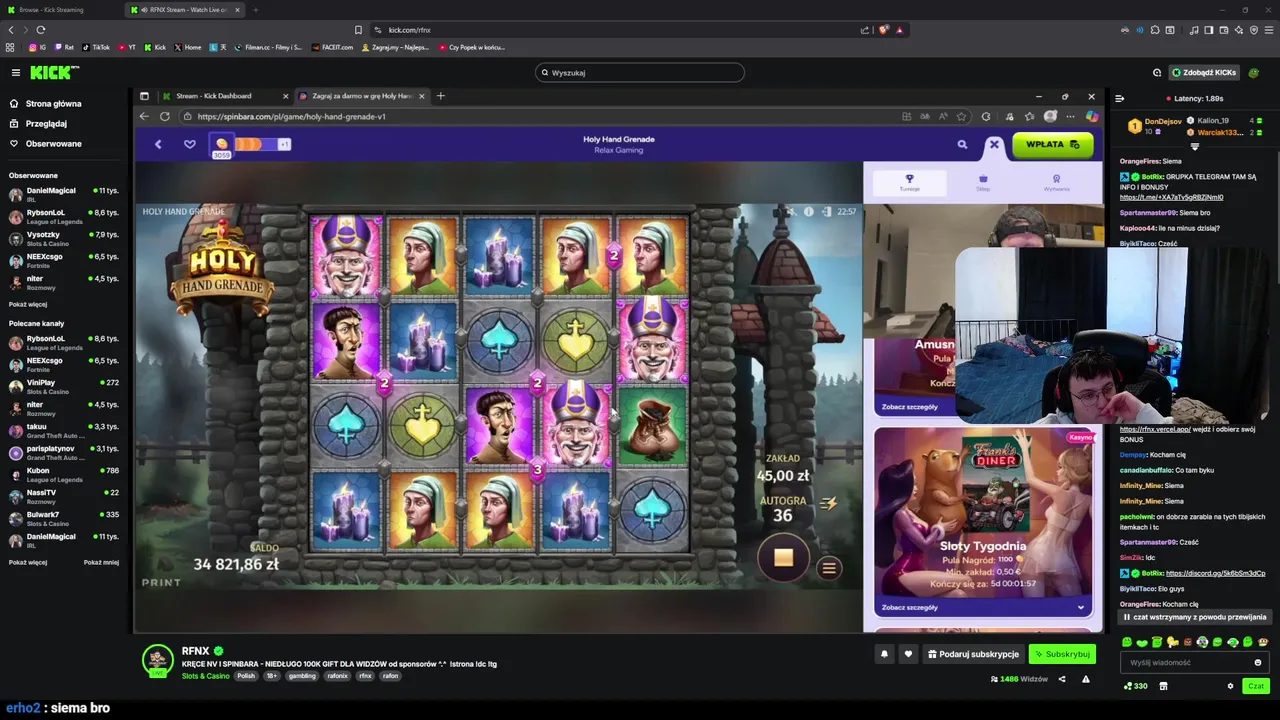Focus the Wyszukaj search field
The image size is (1280, 720).
[640, 72]
